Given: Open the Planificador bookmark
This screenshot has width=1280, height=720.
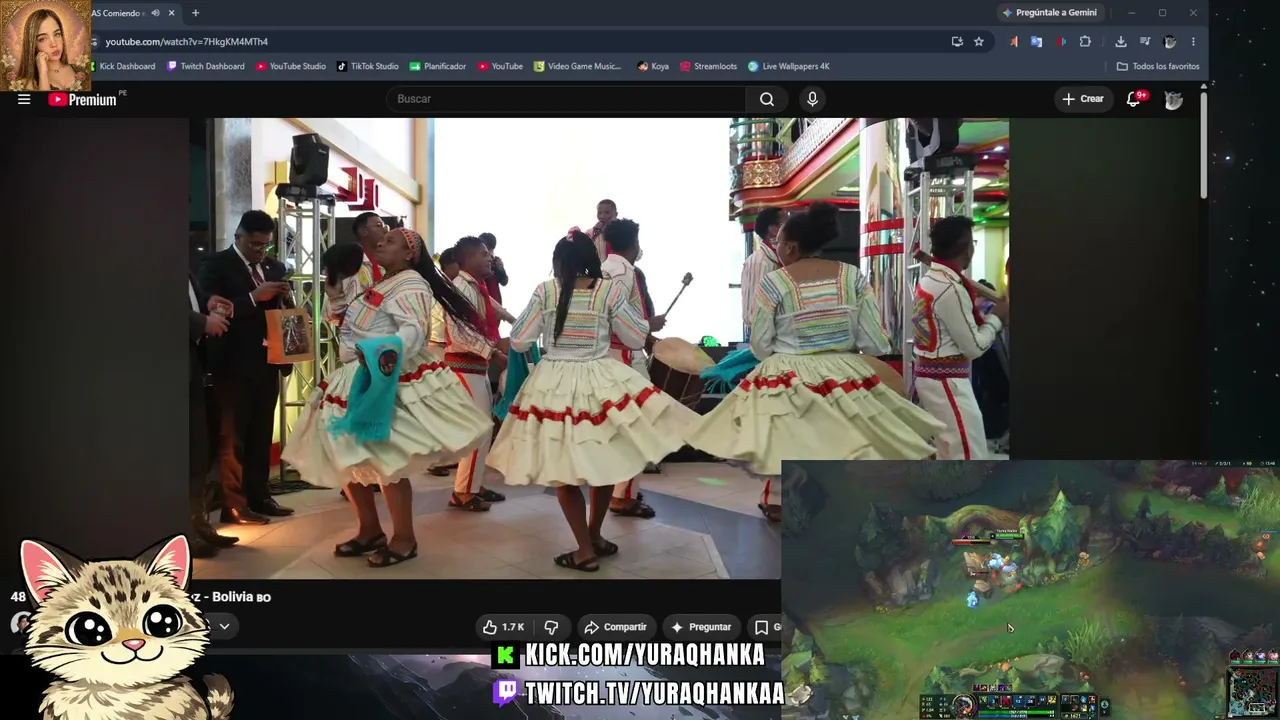Looking at the screenshot, I should coord(438,67).
